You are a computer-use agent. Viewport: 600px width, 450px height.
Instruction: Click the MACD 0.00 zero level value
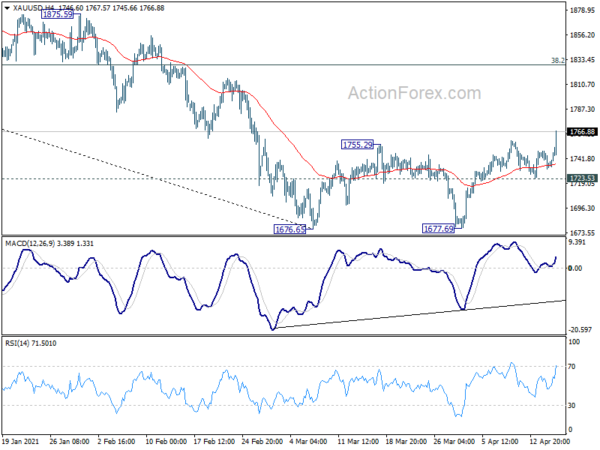[576, 268]
